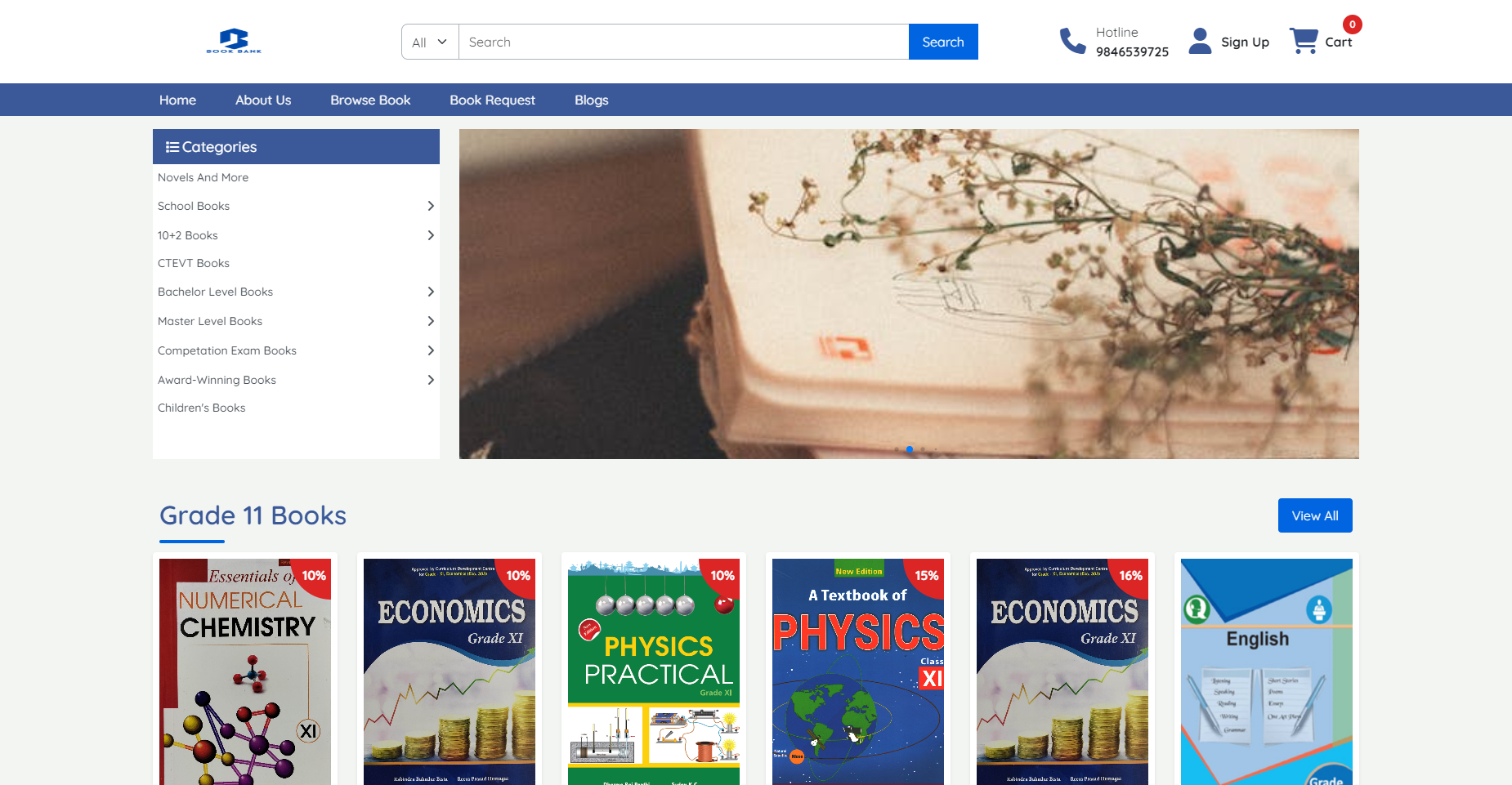Open the shopping cart icon

1304,41
